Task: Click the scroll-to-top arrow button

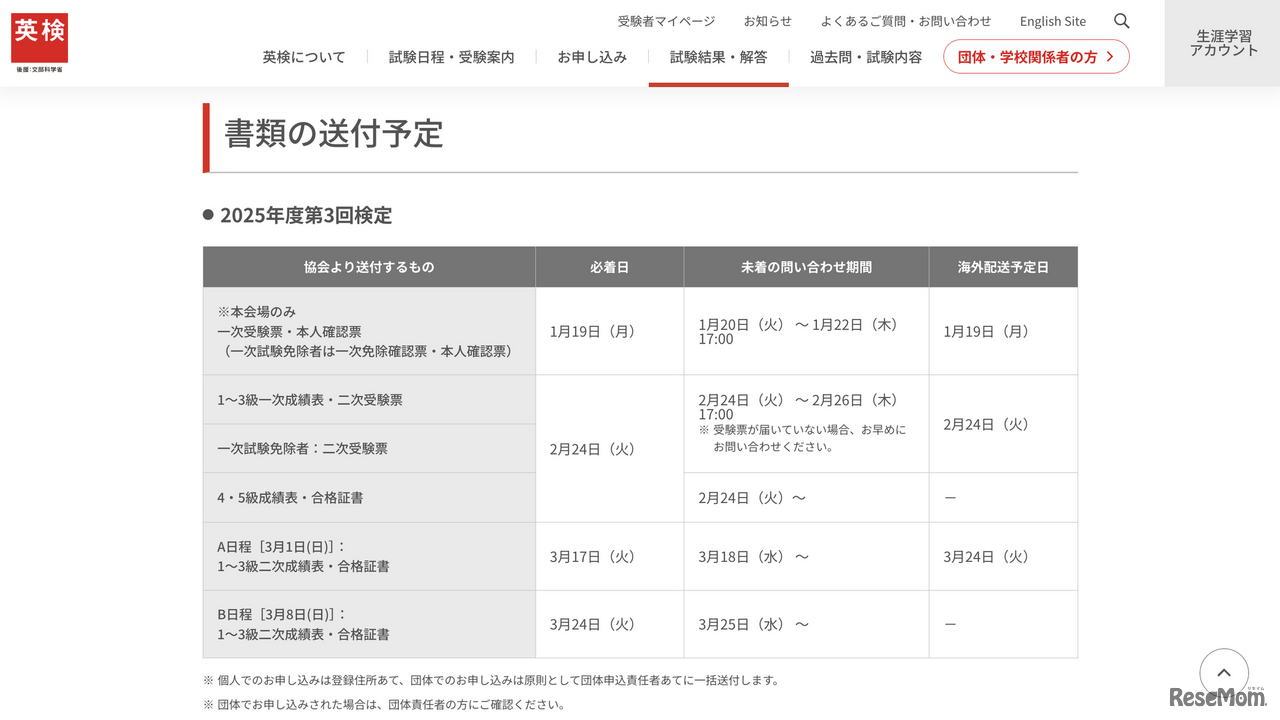Action: pyautogui.click(x=1224, y=673)
